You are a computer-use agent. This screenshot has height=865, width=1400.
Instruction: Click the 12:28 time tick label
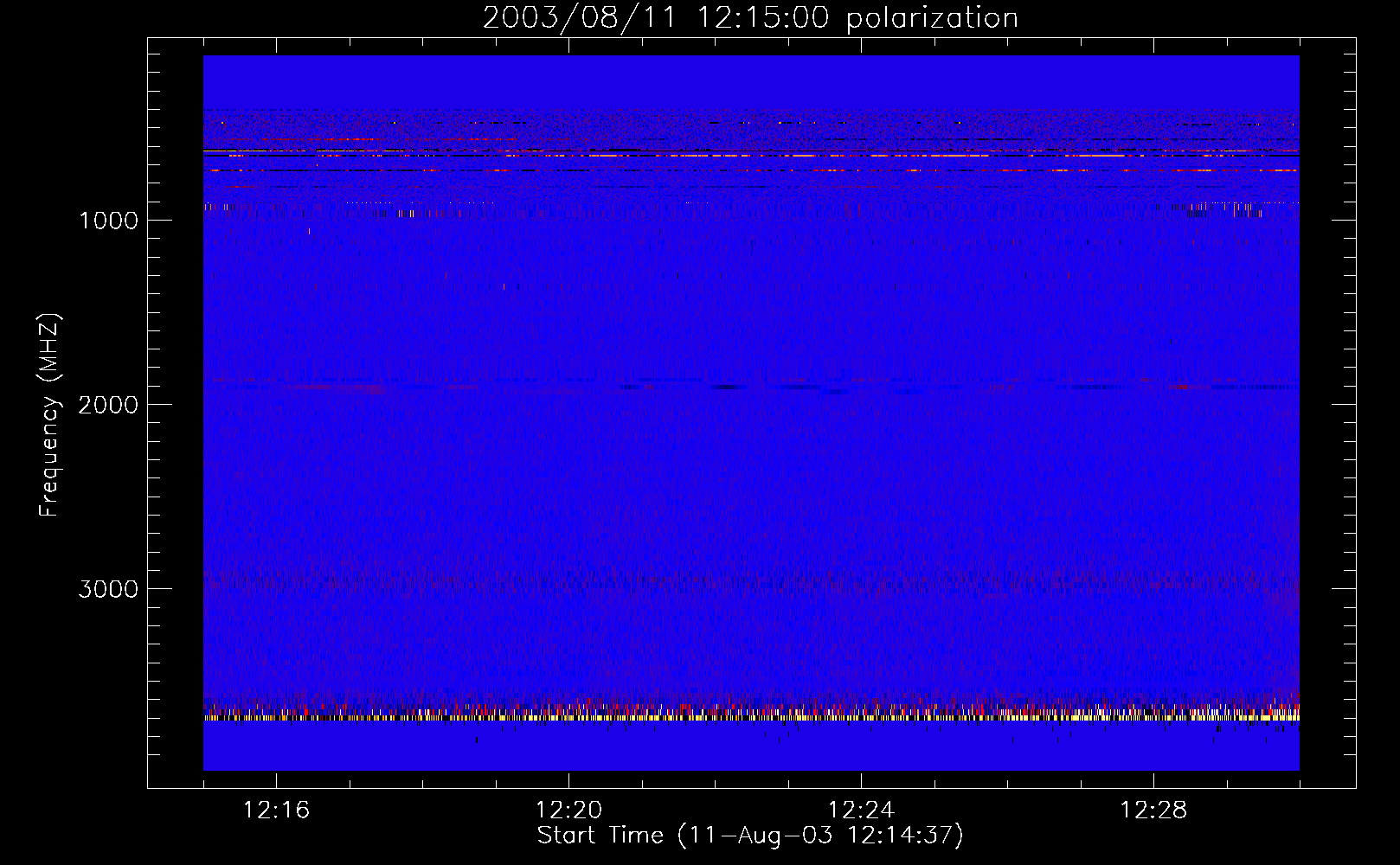click(1153, 811)
